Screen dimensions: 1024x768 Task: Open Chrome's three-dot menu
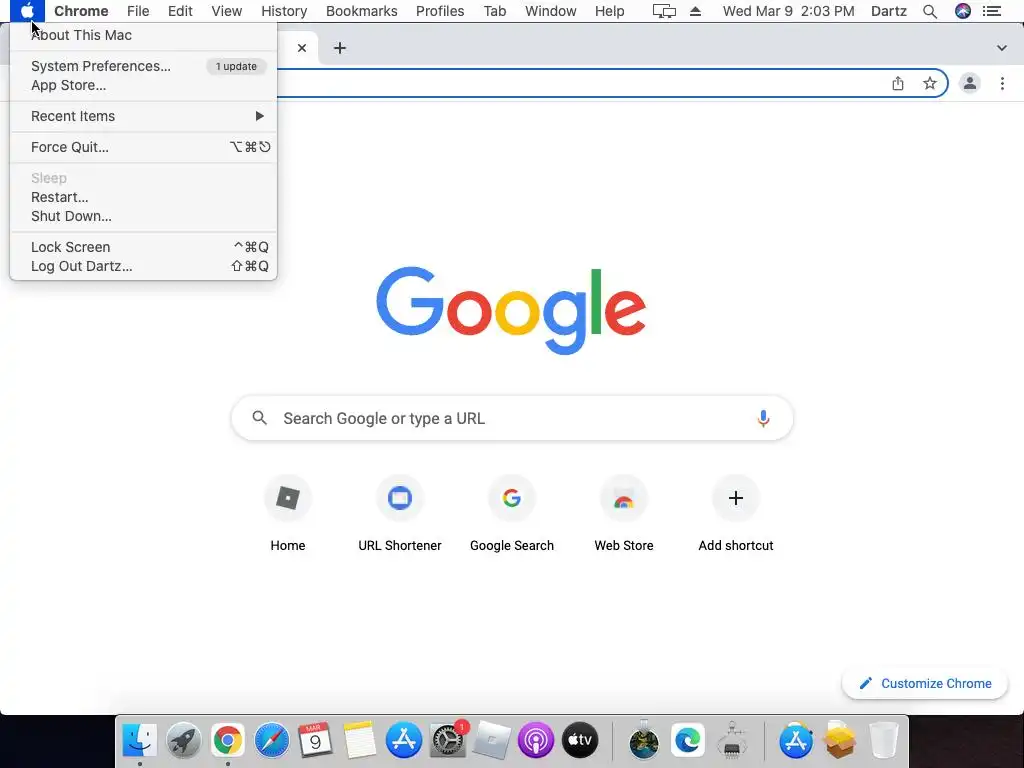tap(1002, 84)
